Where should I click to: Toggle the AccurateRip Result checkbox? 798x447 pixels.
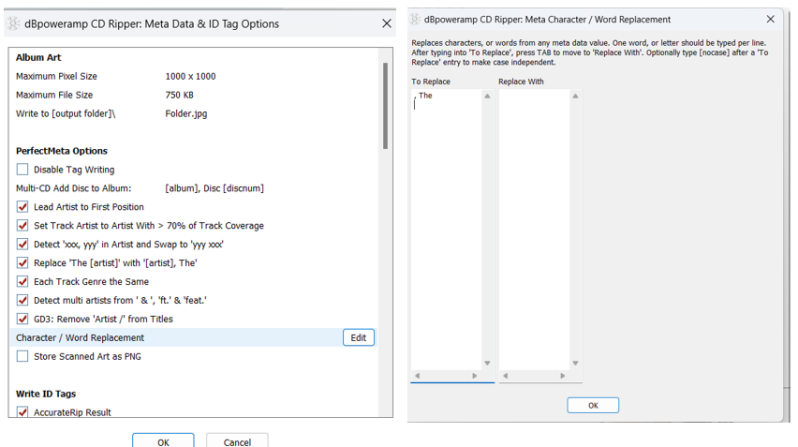(23, 412)
